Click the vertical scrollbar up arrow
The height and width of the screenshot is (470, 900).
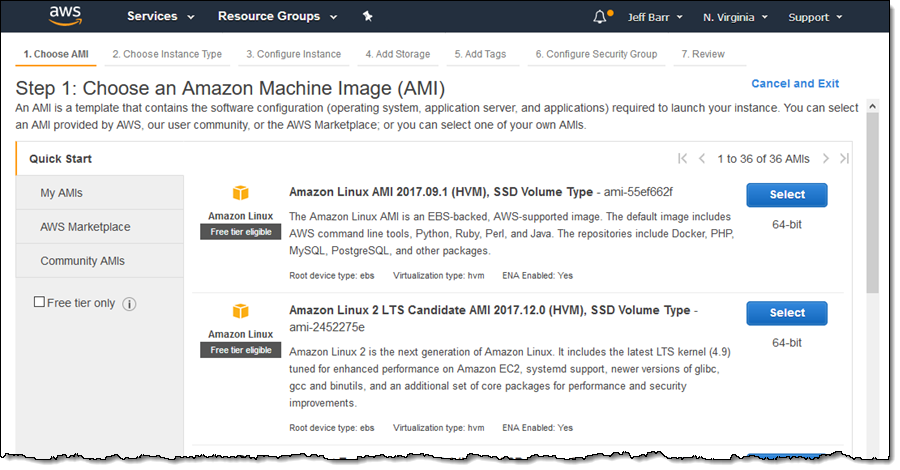pos(872,106)
